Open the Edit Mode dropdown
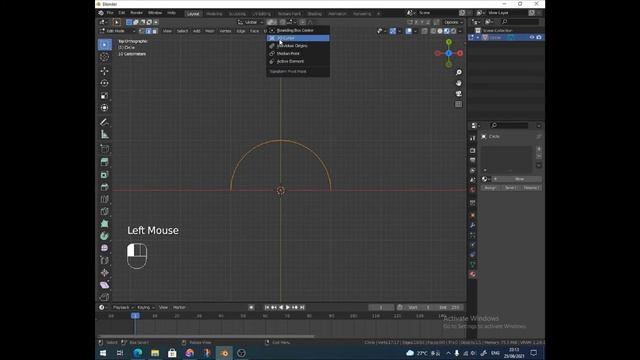The width and height of the screenshot is (640, 360). 118,31
